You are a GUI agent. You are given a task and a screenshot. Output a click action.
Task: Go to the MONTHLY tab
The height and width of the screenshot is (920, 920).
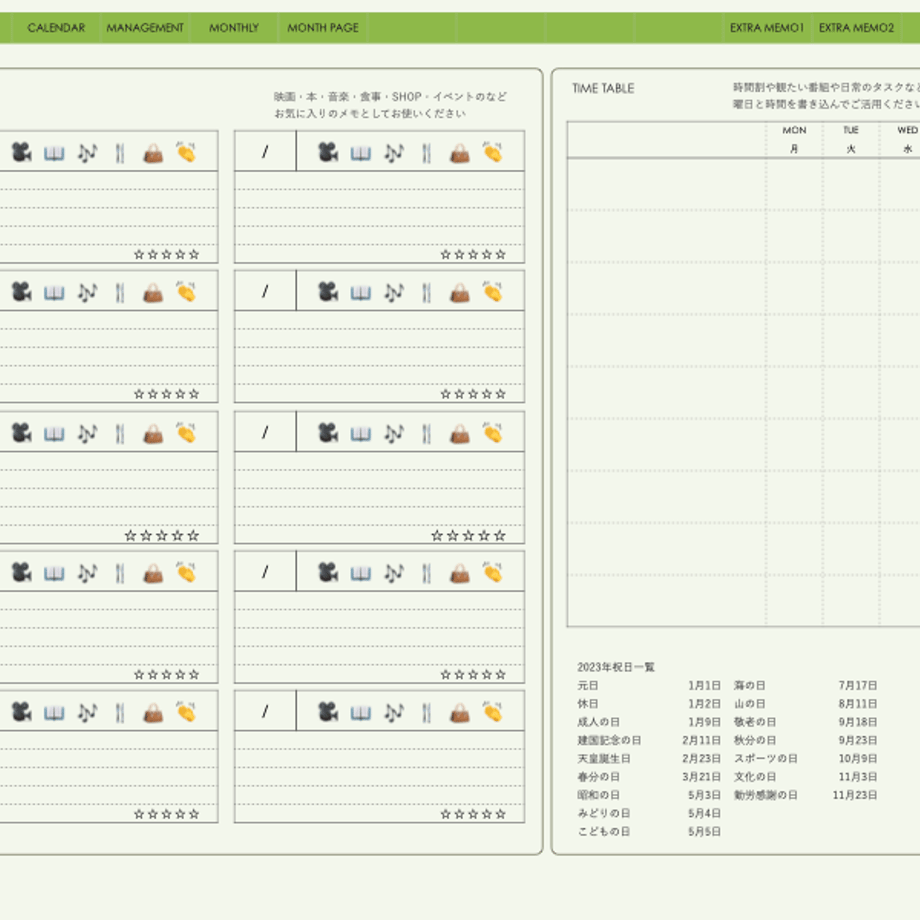234,28
